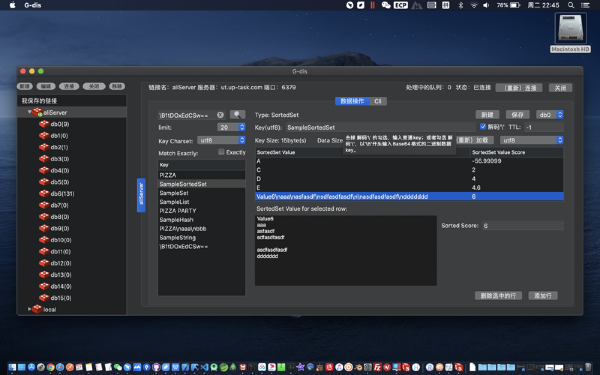The height and width of the screenshot is (375, 600).
Task: Click the 添加行 add row button
Action: [543, 295]
